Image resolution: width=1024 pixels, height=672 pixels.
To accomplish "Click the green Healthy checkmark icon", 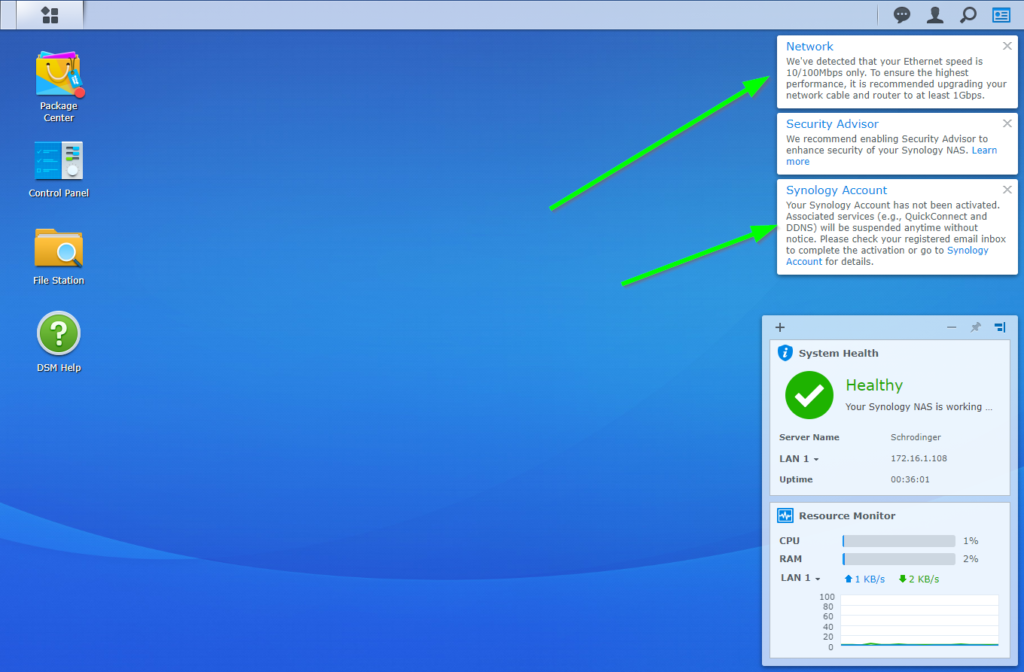I will 809,394.
